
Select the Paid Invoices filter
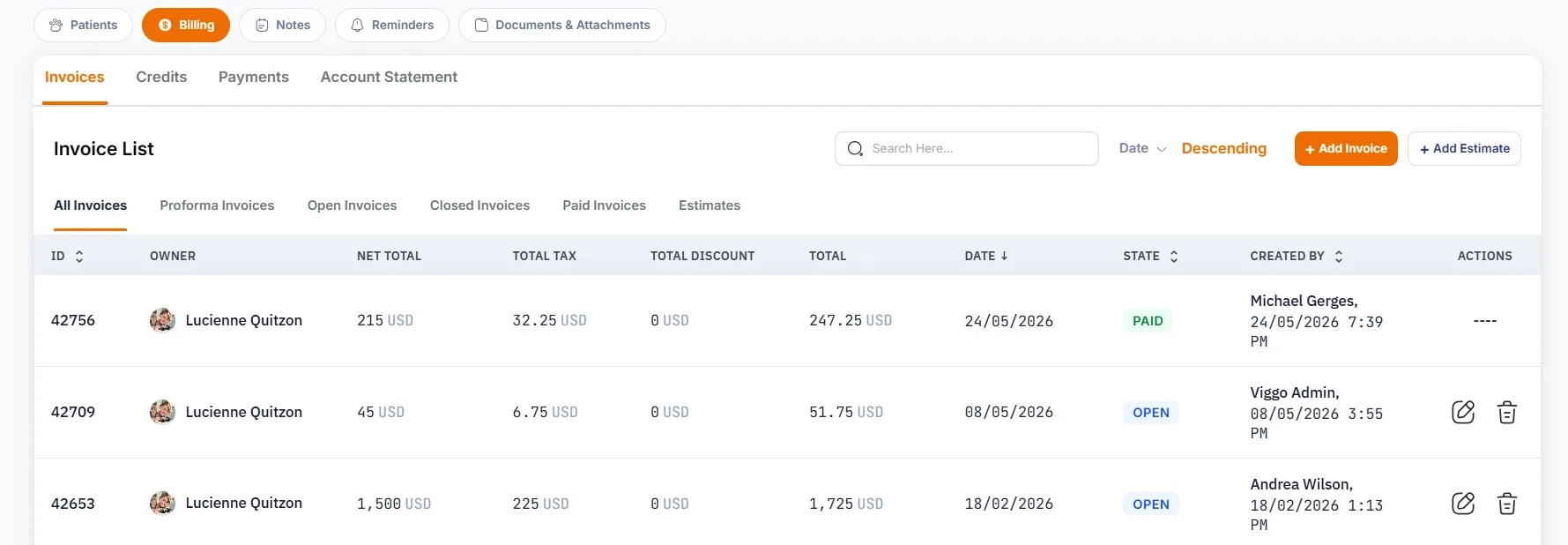tap(604, 205)
